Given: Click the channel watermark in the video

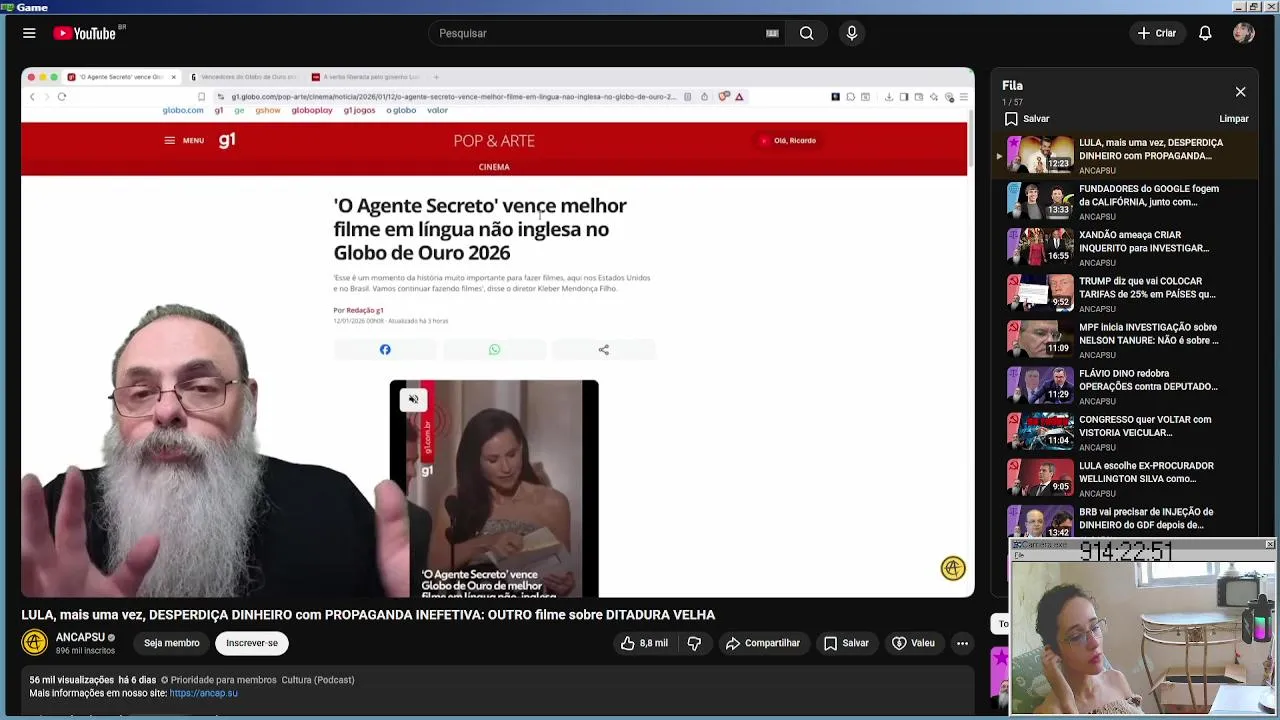Looking at the screenshot, I should tap(953, 568).
